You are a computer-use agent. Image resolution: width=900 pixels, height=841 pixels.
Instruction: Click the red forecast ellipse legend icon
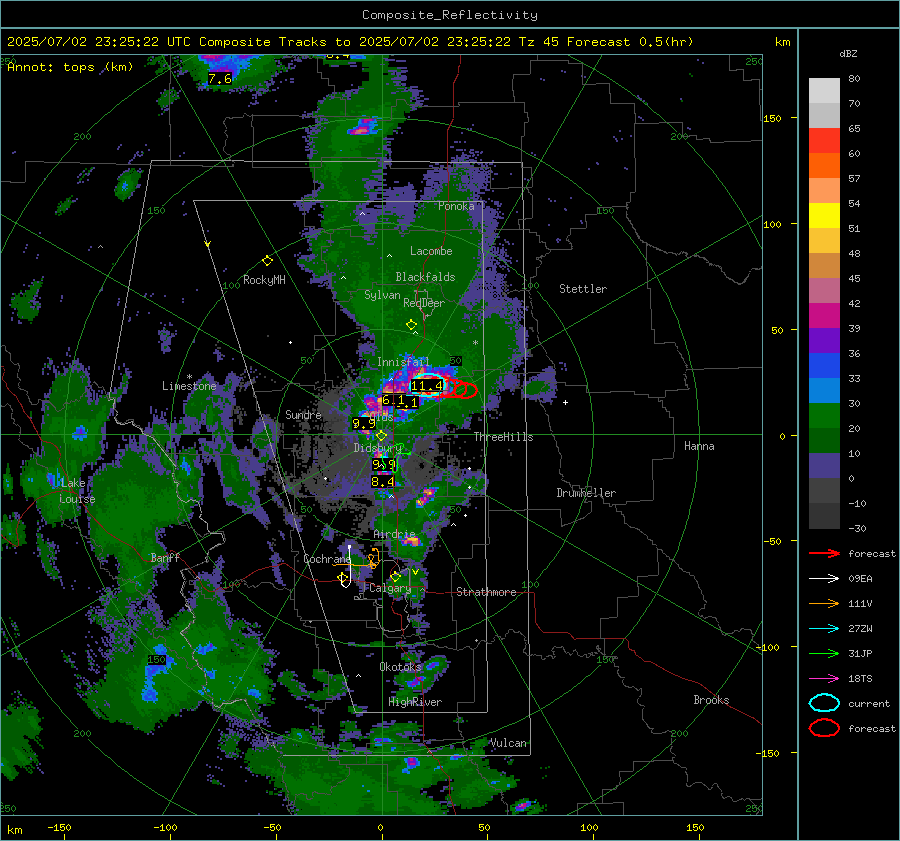click(824, 728)
